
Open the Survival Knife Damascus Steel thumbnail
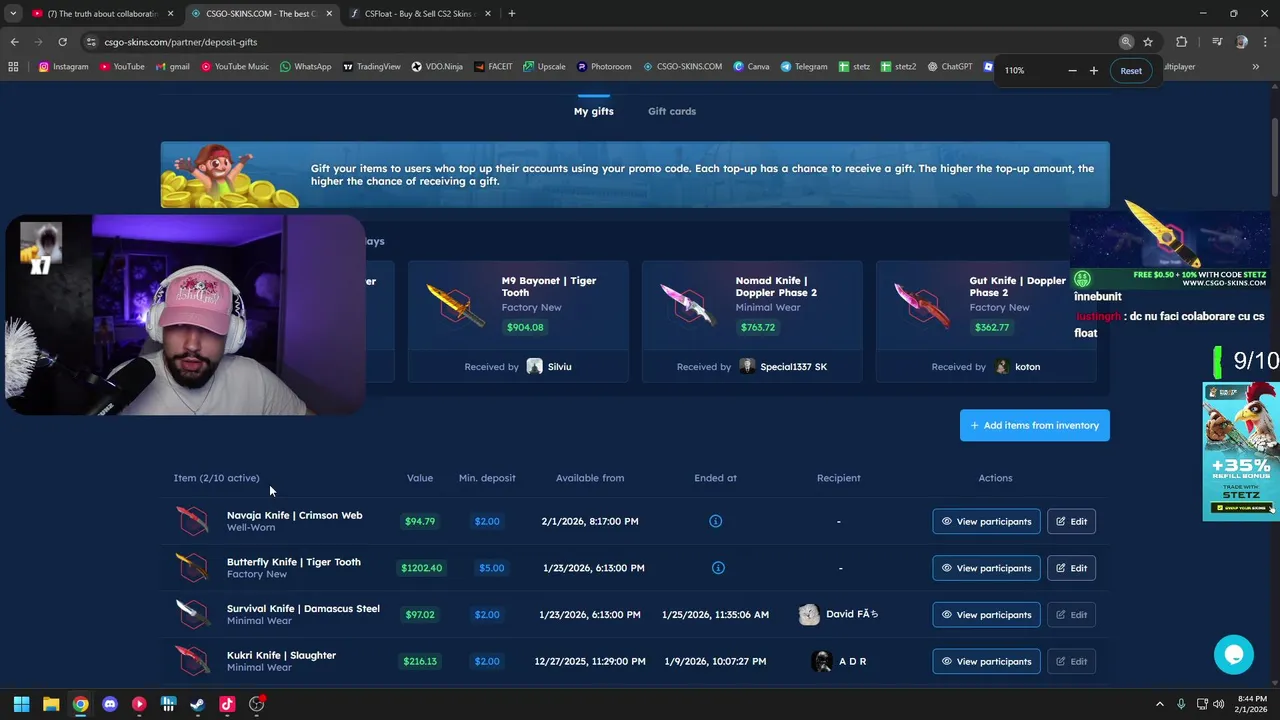click(192, 614)
